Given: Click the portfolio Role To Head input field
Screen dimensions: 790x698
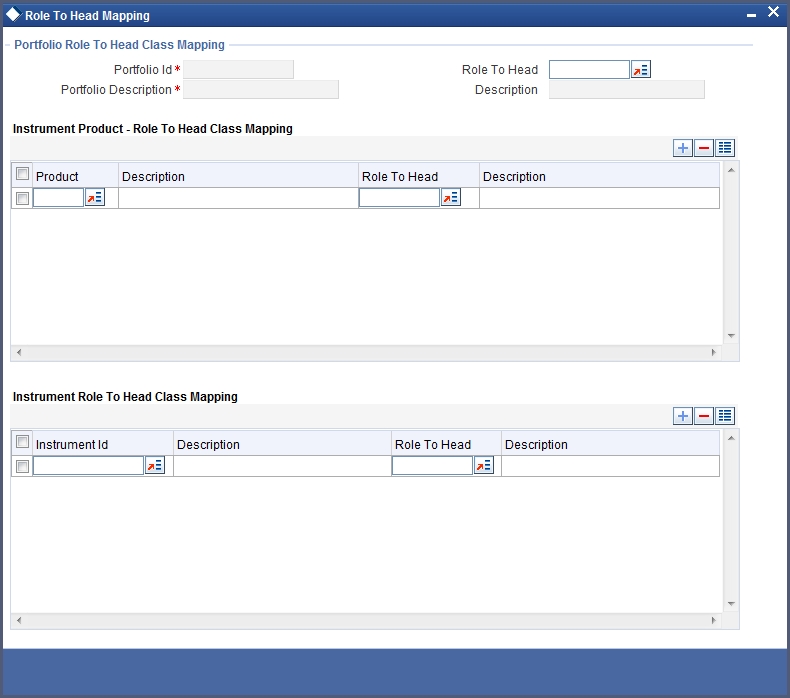Looking at the screenshot, I should coord(589,70).
